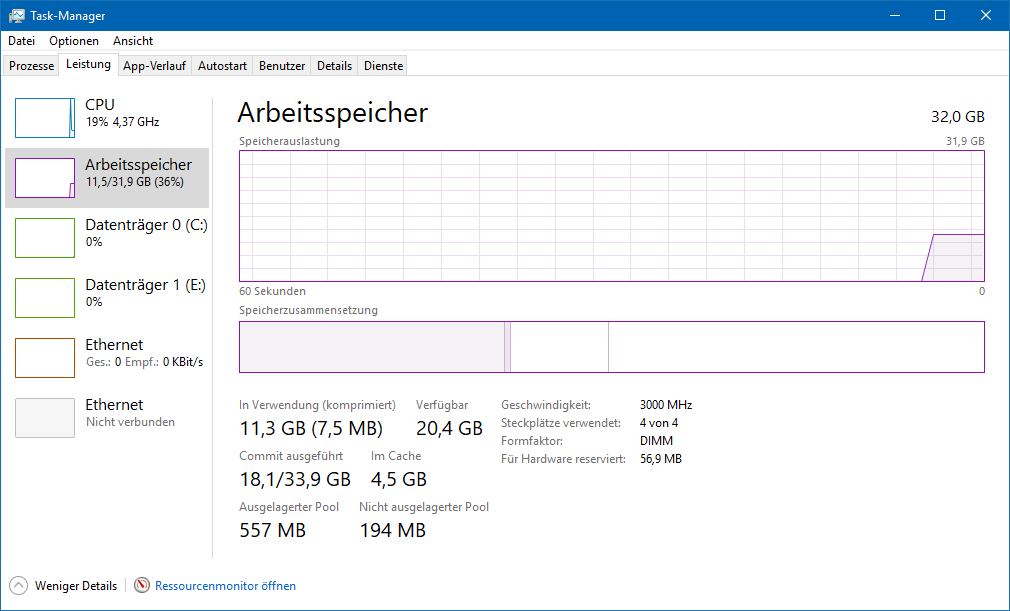Switch to the Dienste tab

point(384,66)
